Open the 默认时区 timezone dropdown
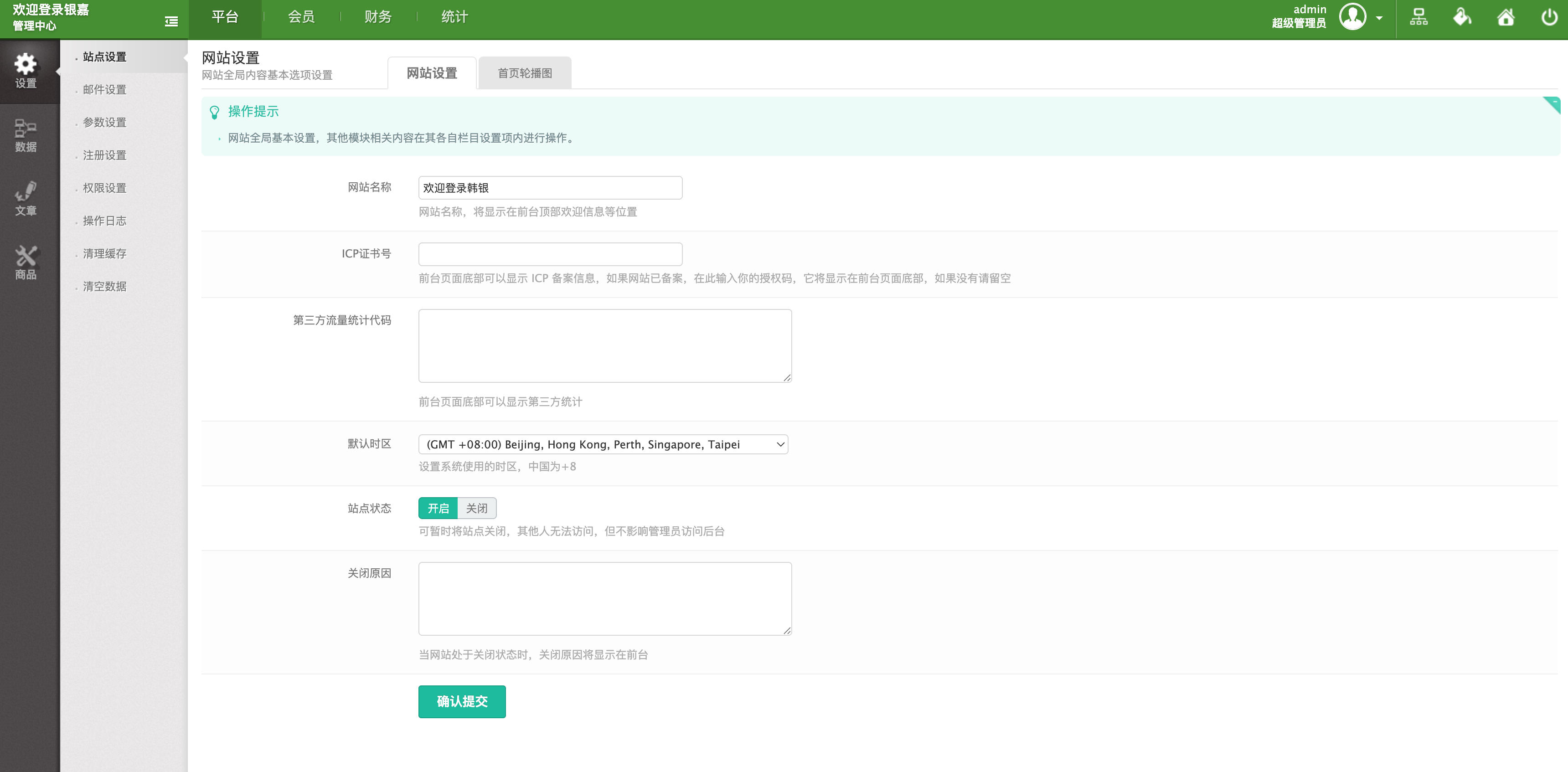This screenshot has height=772, width=1568. (x=603, y=444)
